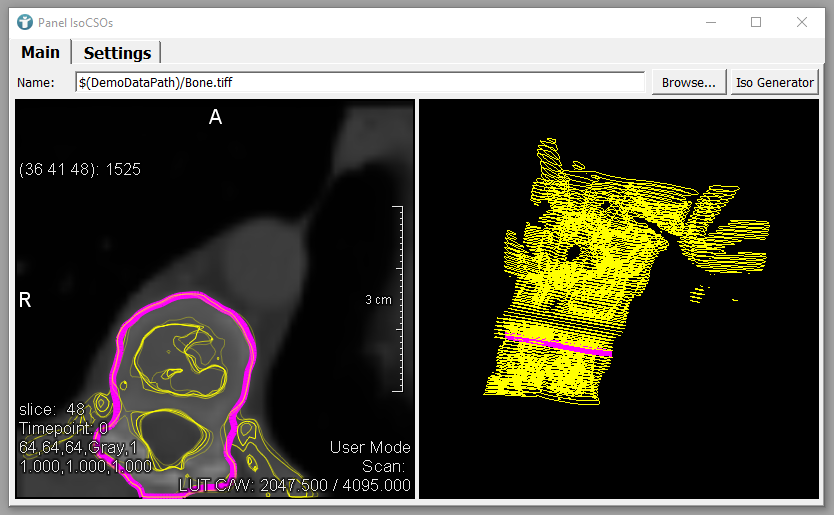Close the Panel IsoCSOs window

click(x=801, y=21)
